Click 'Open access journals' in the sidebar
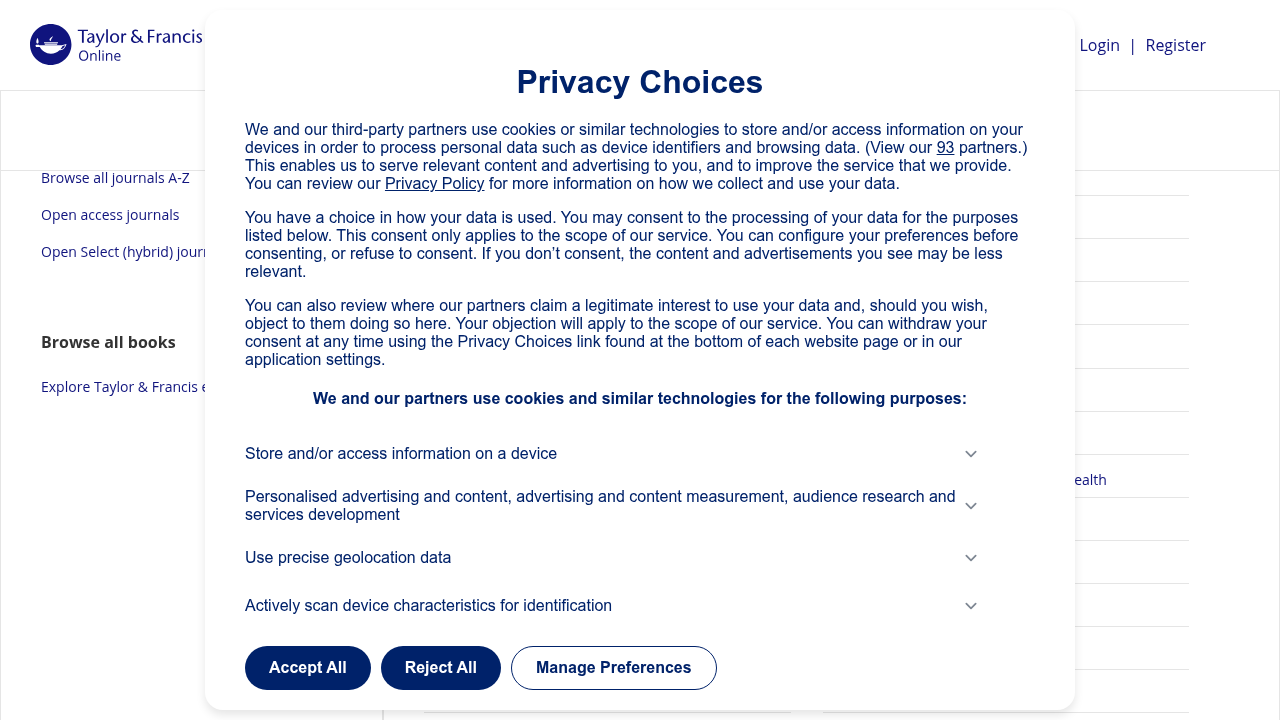Viewport: 1280px width, 720px height. [x=110, y=215]
